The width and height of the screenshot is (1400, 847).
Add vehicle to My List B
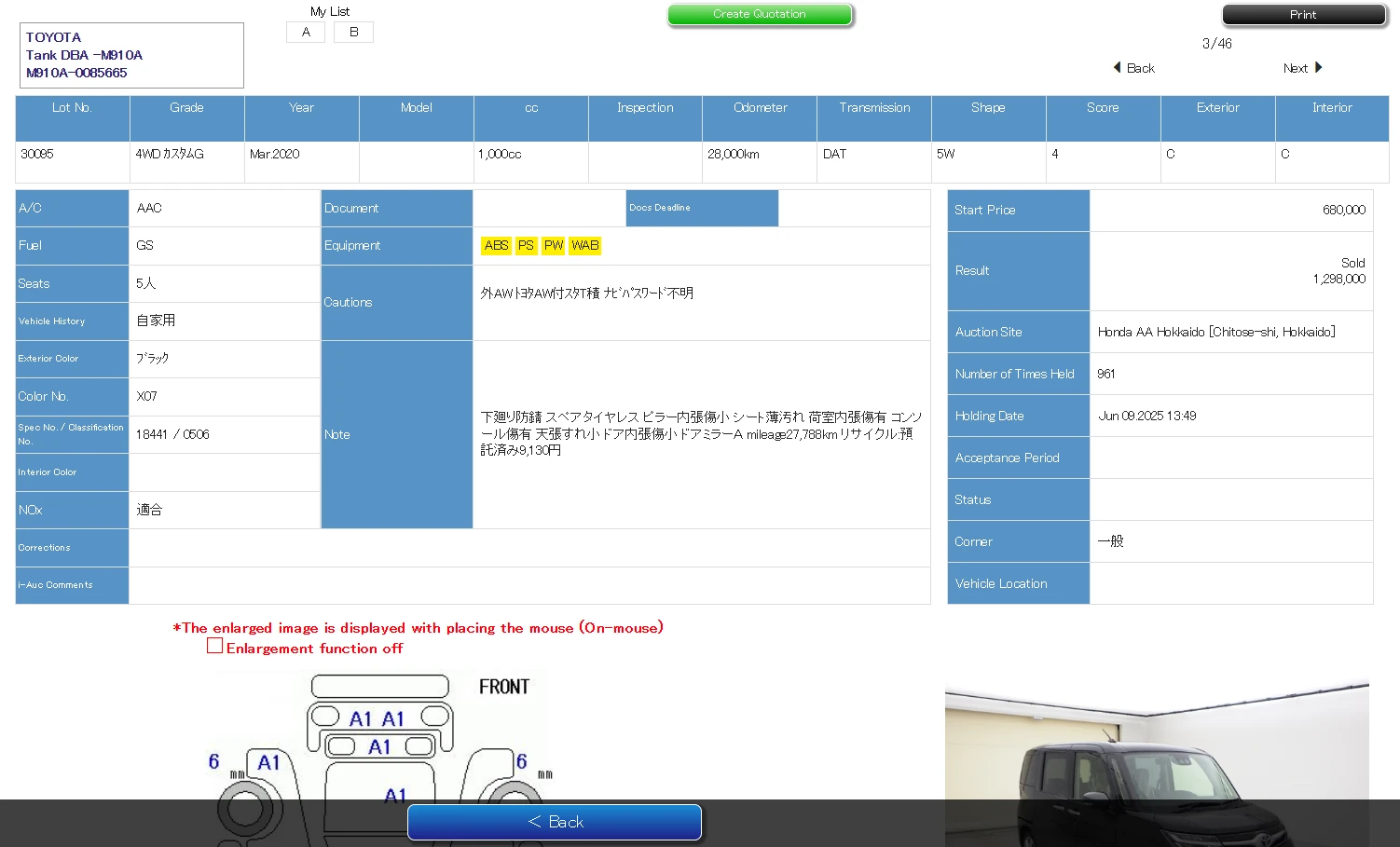click(353, 33)
